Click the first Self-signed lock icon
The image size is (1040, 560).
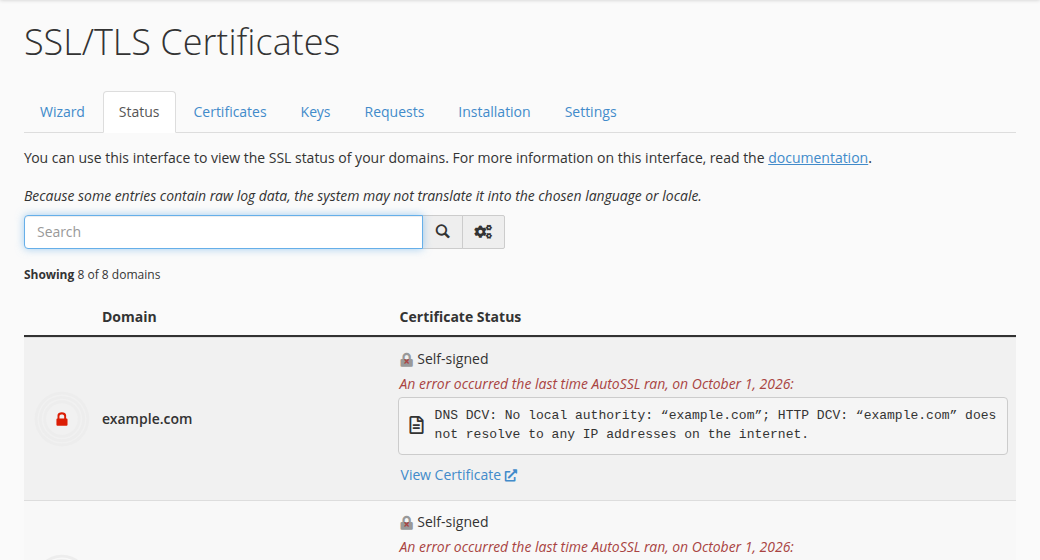pos(407,360)
